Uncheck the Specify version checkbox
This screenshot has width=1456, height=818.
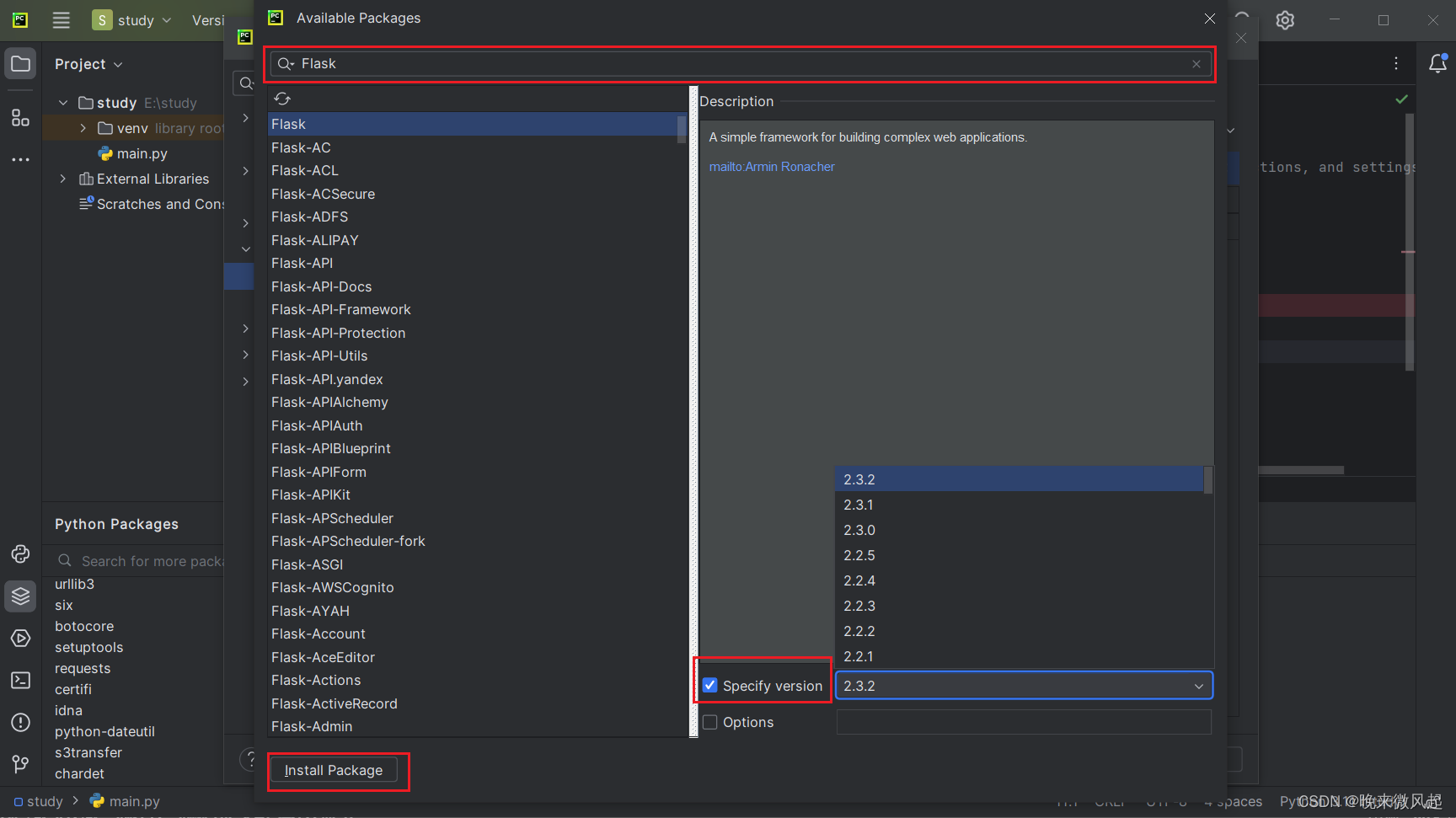[710, 686]
